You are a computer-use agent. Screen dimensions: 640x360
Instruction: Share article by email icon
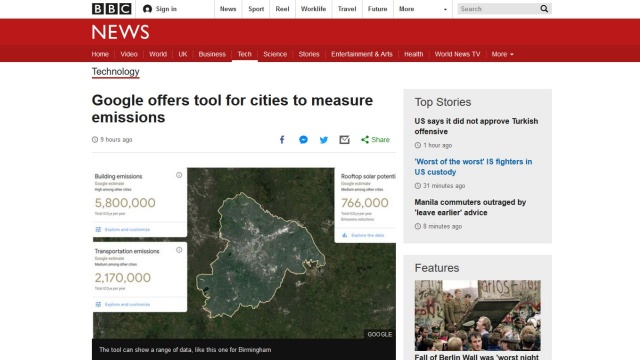point(344,140)
